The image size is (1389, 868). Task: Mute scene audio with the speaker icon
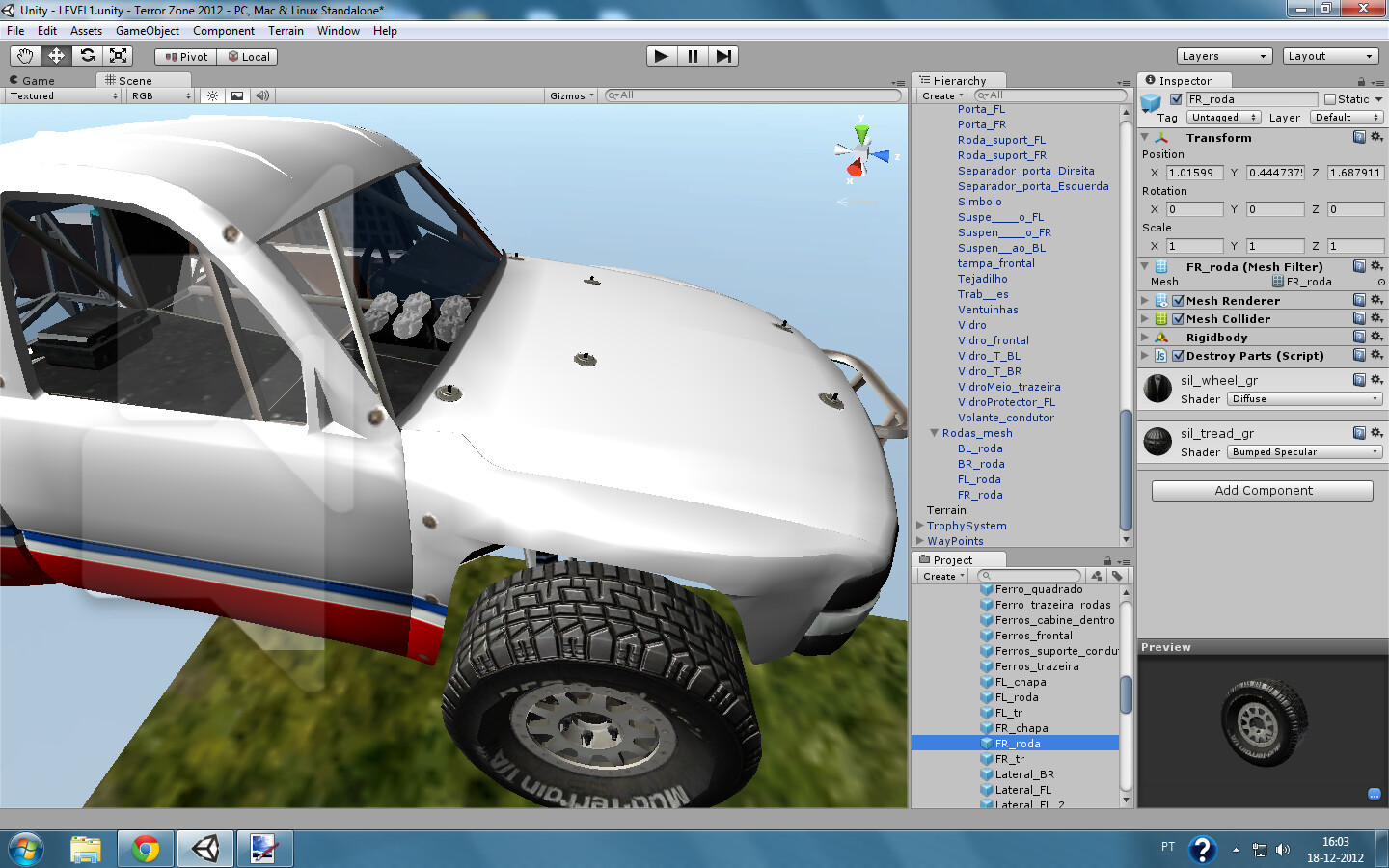261,95
